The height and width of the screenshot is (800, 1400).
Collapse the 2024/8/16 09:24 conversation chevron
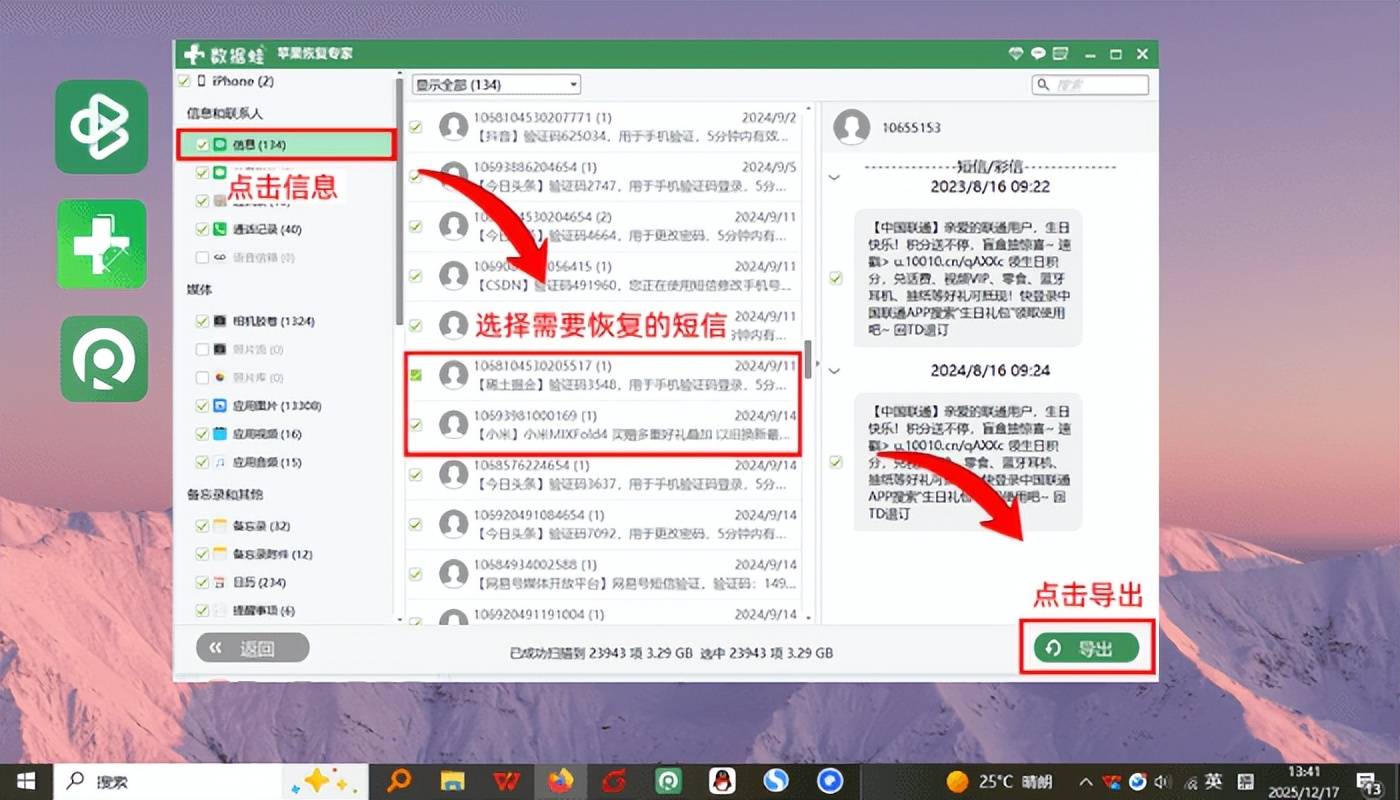[835, 370]
